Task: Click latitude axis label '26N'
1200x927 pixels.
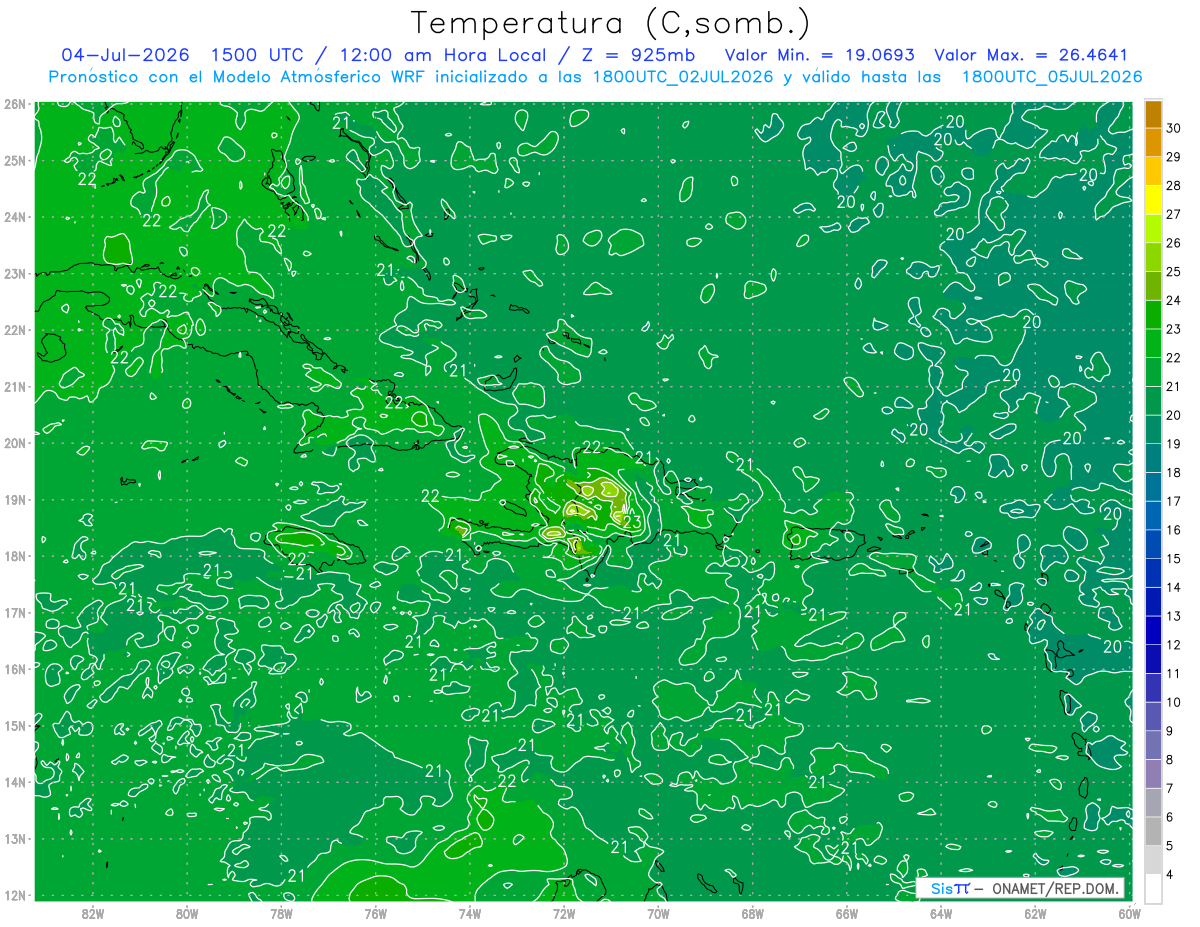Action: pos(14,104)
